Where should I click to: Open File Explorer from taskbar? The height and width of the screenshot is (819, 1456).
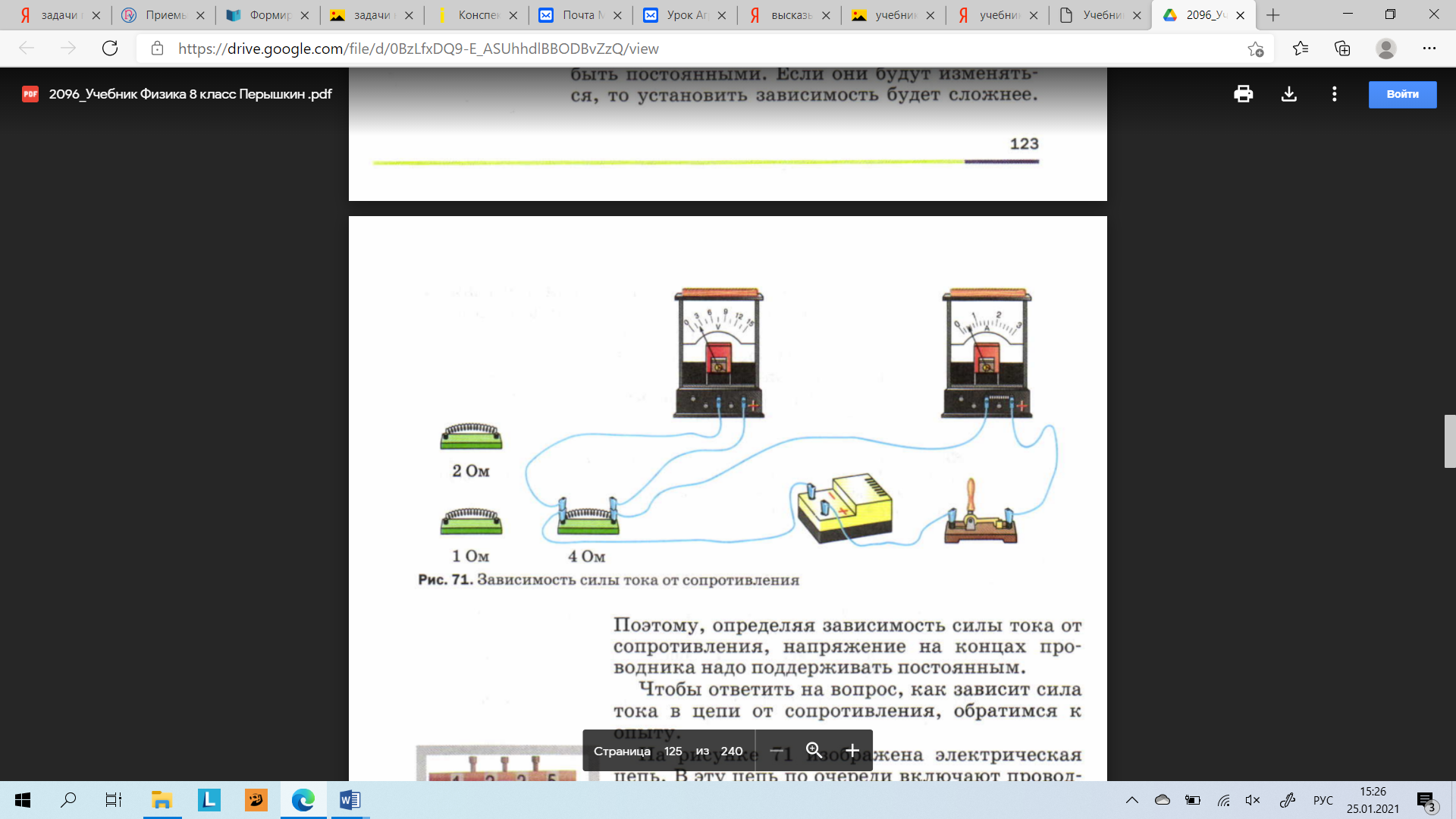click(162, 800)
